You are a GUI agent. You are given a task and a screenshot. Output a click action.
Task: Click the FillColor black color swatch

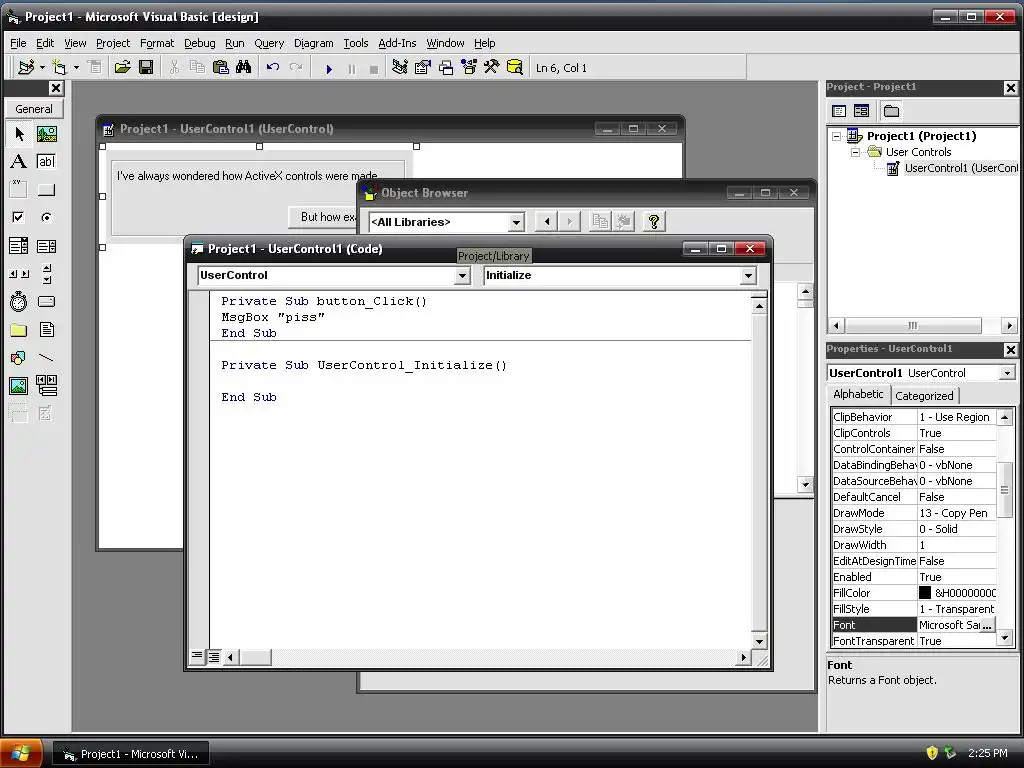tap(925, 593)
